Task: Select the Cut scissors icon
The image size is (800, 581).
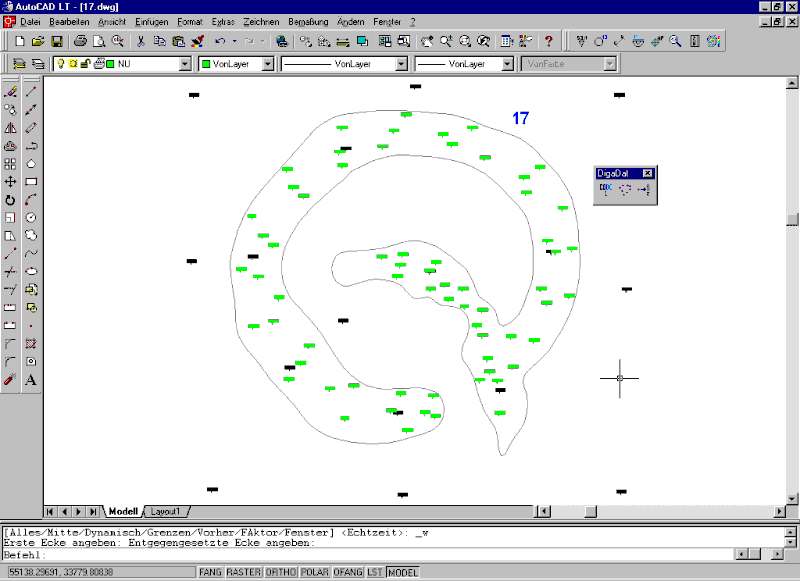Action: pos(141,41)
